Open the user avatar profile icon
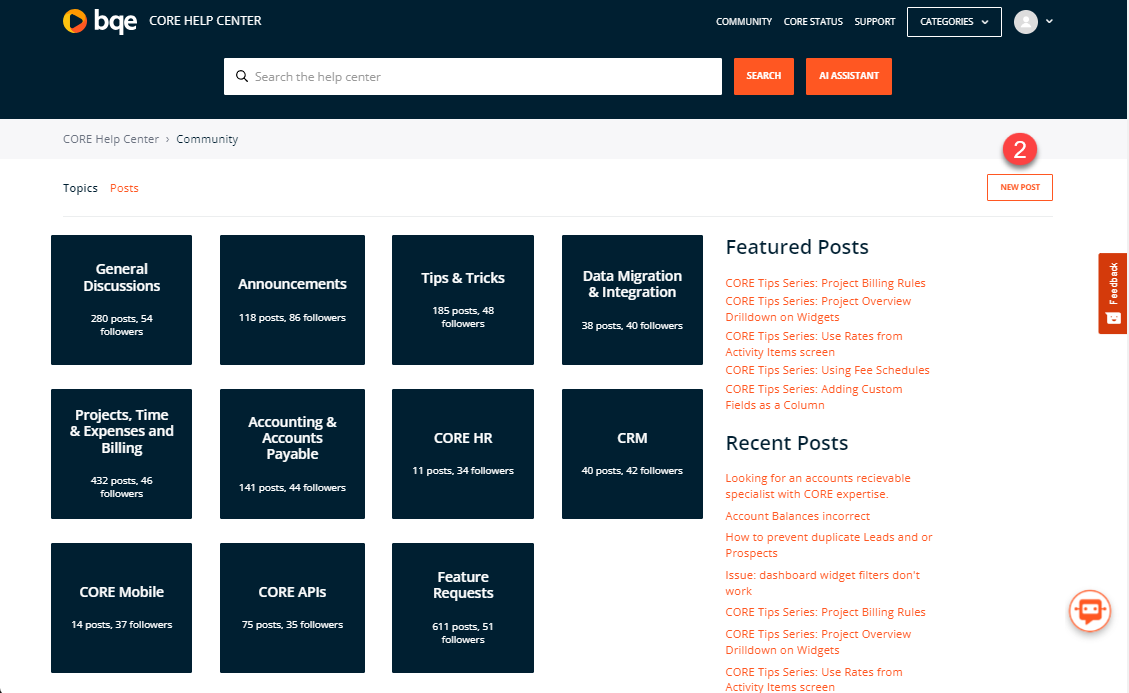 click(x=1025, y=22)
